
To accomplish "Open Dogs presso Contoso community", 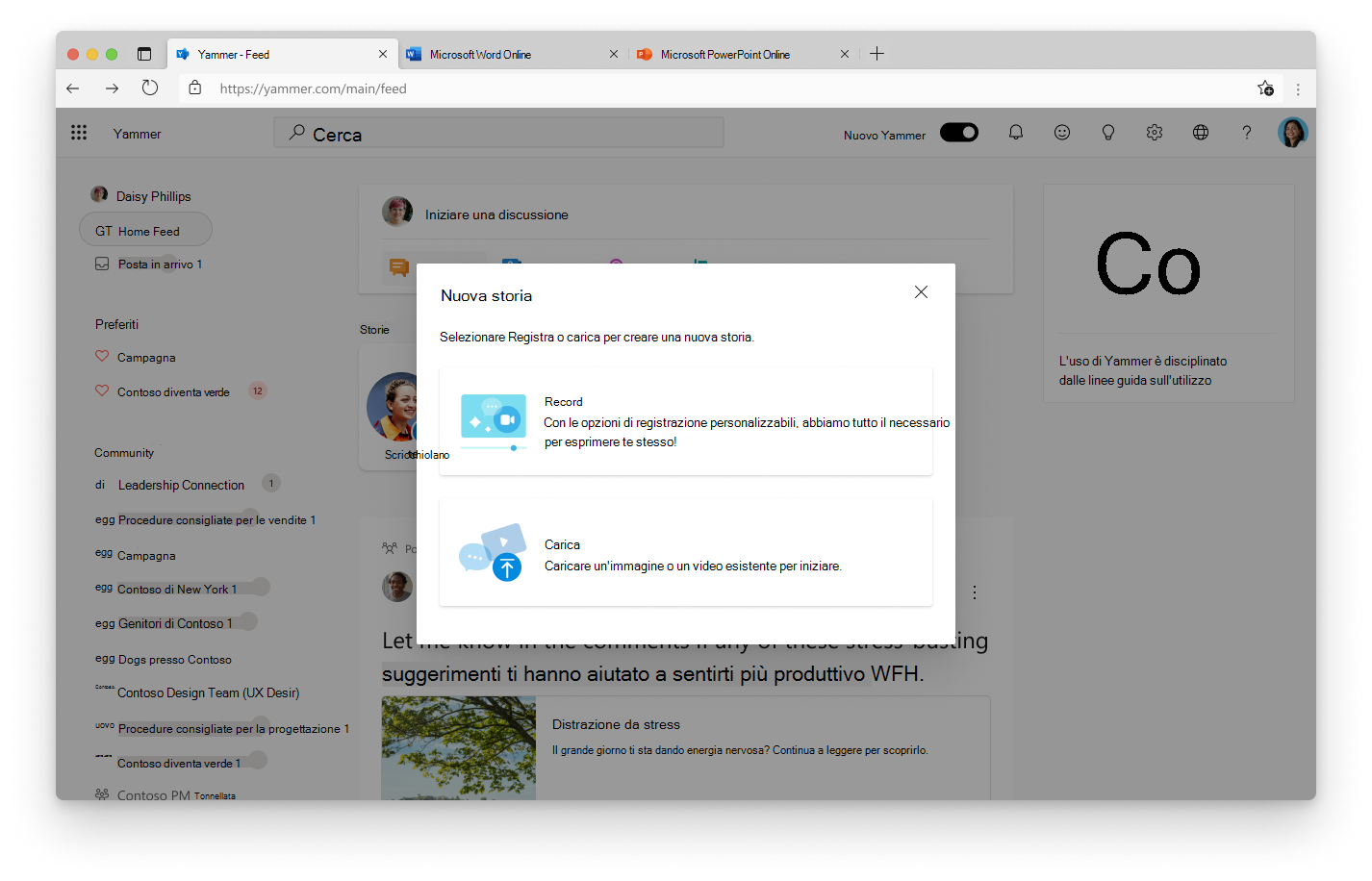I will point(174,660).
